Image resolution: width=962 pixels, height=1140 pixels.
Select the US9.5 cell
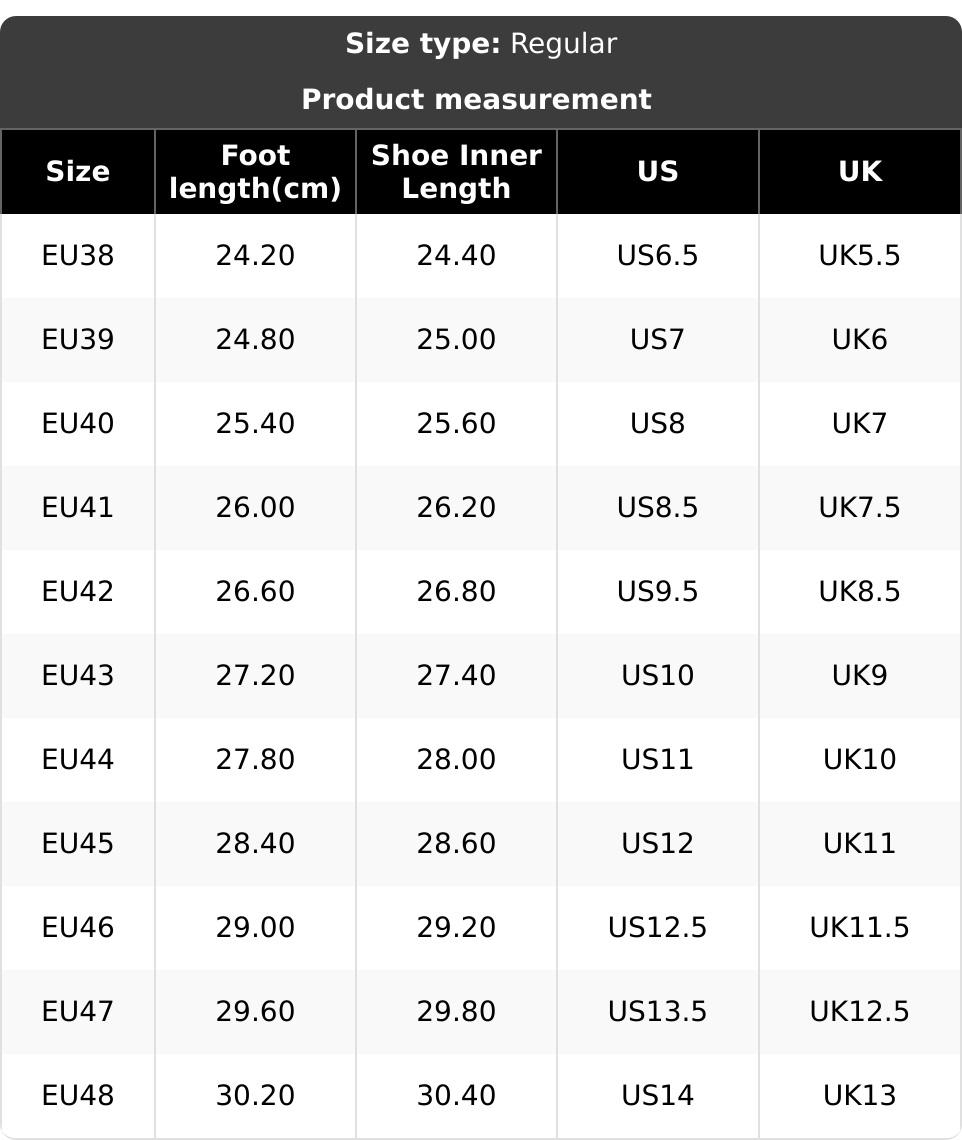point(657,592)
